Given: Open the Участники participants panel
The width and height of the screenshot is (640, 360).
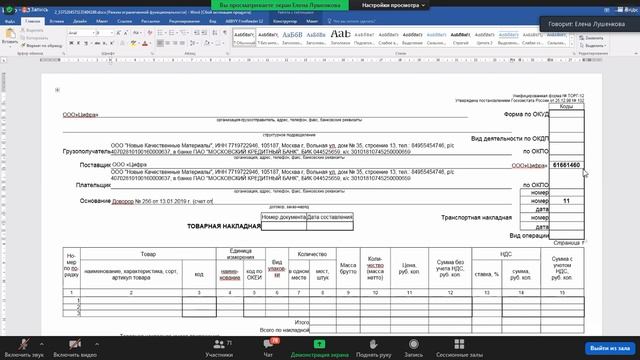Looking at the screenshot, I should click(219, 348).
